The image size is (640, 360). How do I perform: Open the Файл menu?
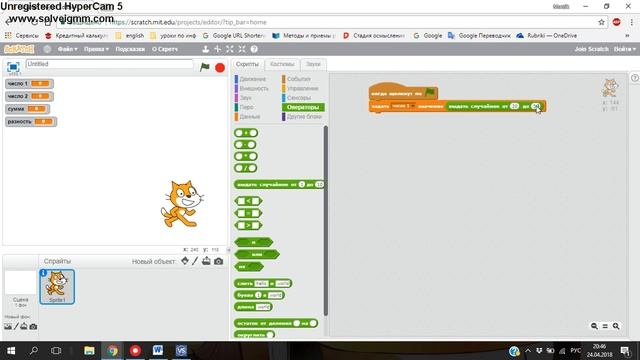[67, 49]
